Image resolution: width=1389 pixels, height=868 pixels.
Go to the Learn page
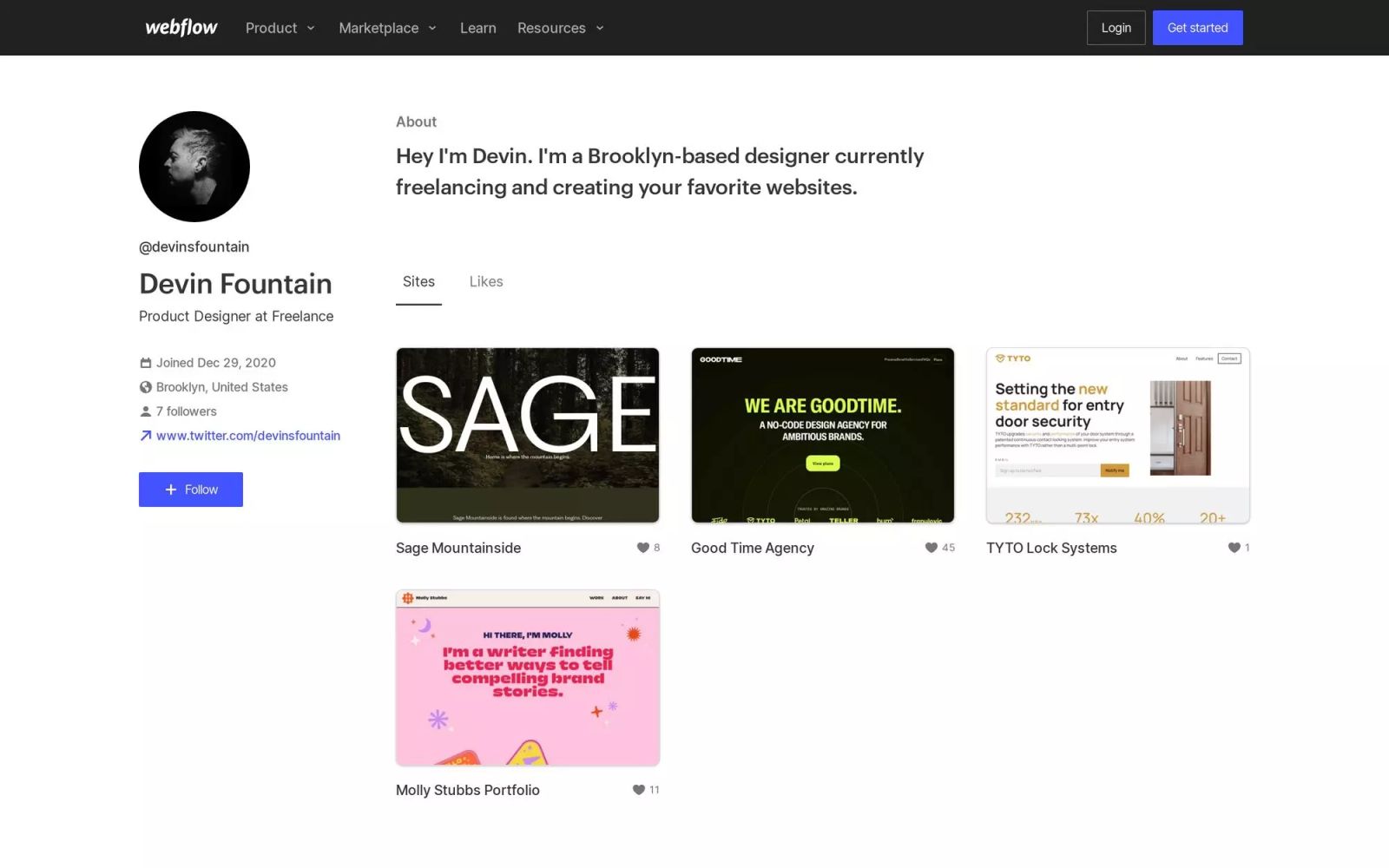(x=478, y=28)
